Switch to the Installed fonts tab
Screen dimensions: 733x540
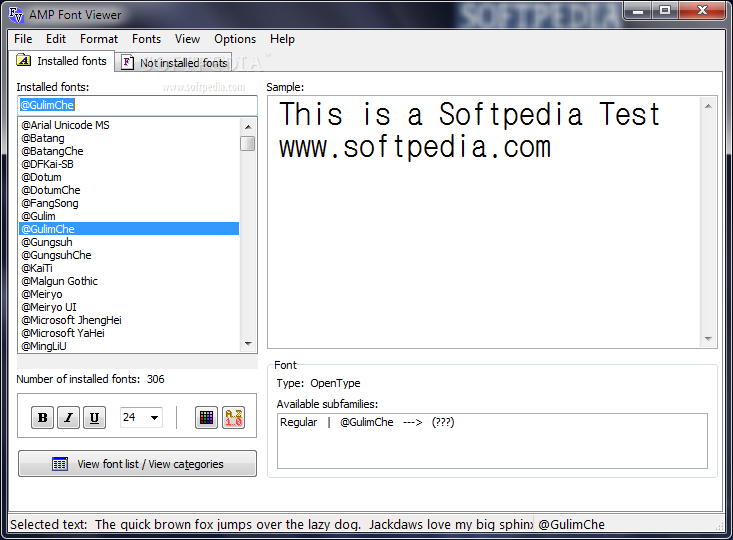tap(62, 61)
